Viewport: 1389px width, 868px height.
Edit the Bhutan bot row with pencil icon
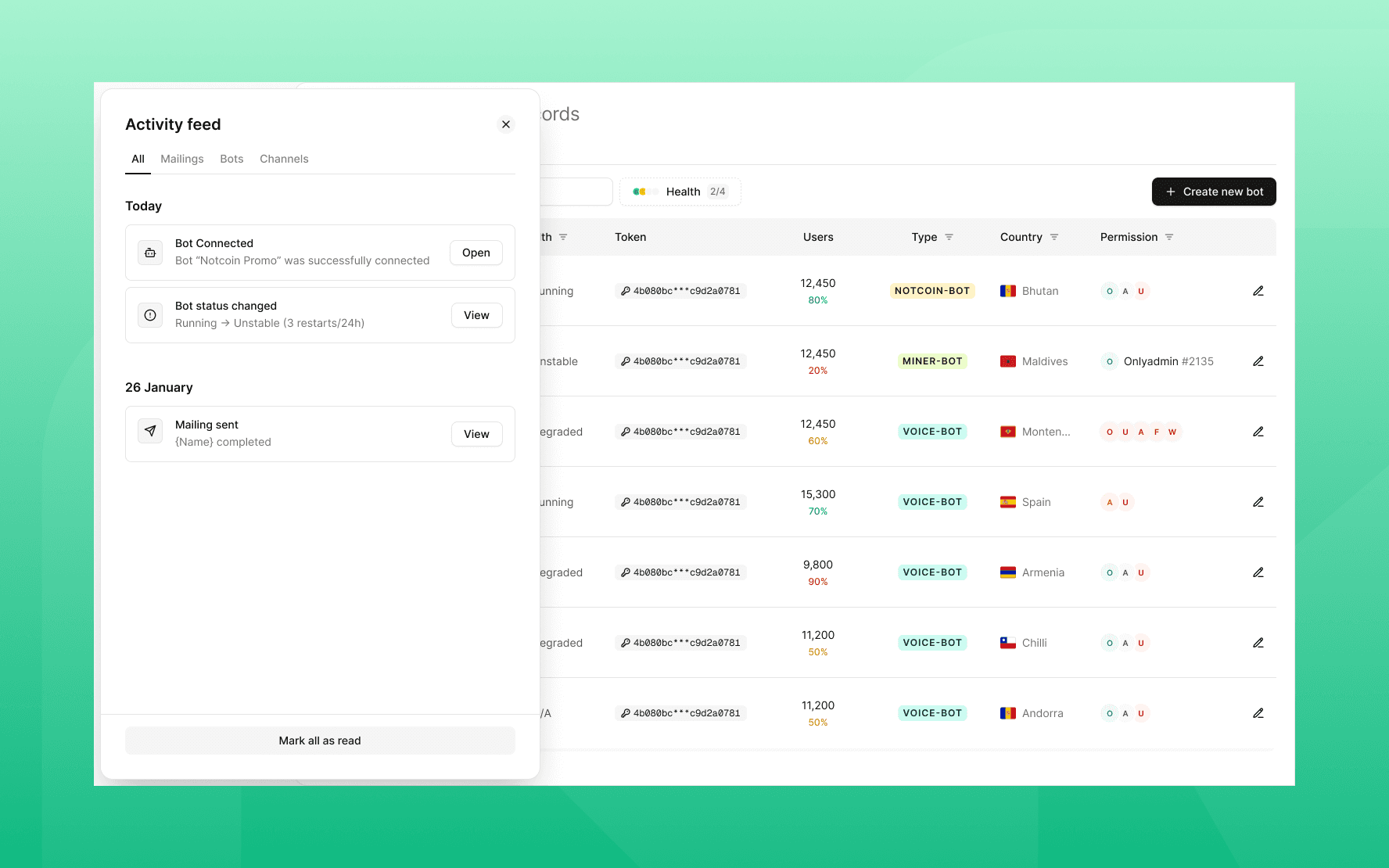1258,291
